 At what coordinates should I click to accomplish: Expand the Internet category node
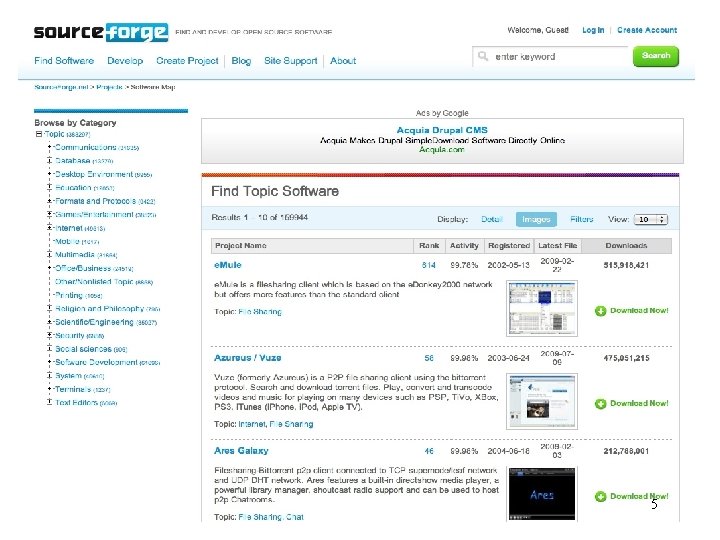tap(49, 228)
